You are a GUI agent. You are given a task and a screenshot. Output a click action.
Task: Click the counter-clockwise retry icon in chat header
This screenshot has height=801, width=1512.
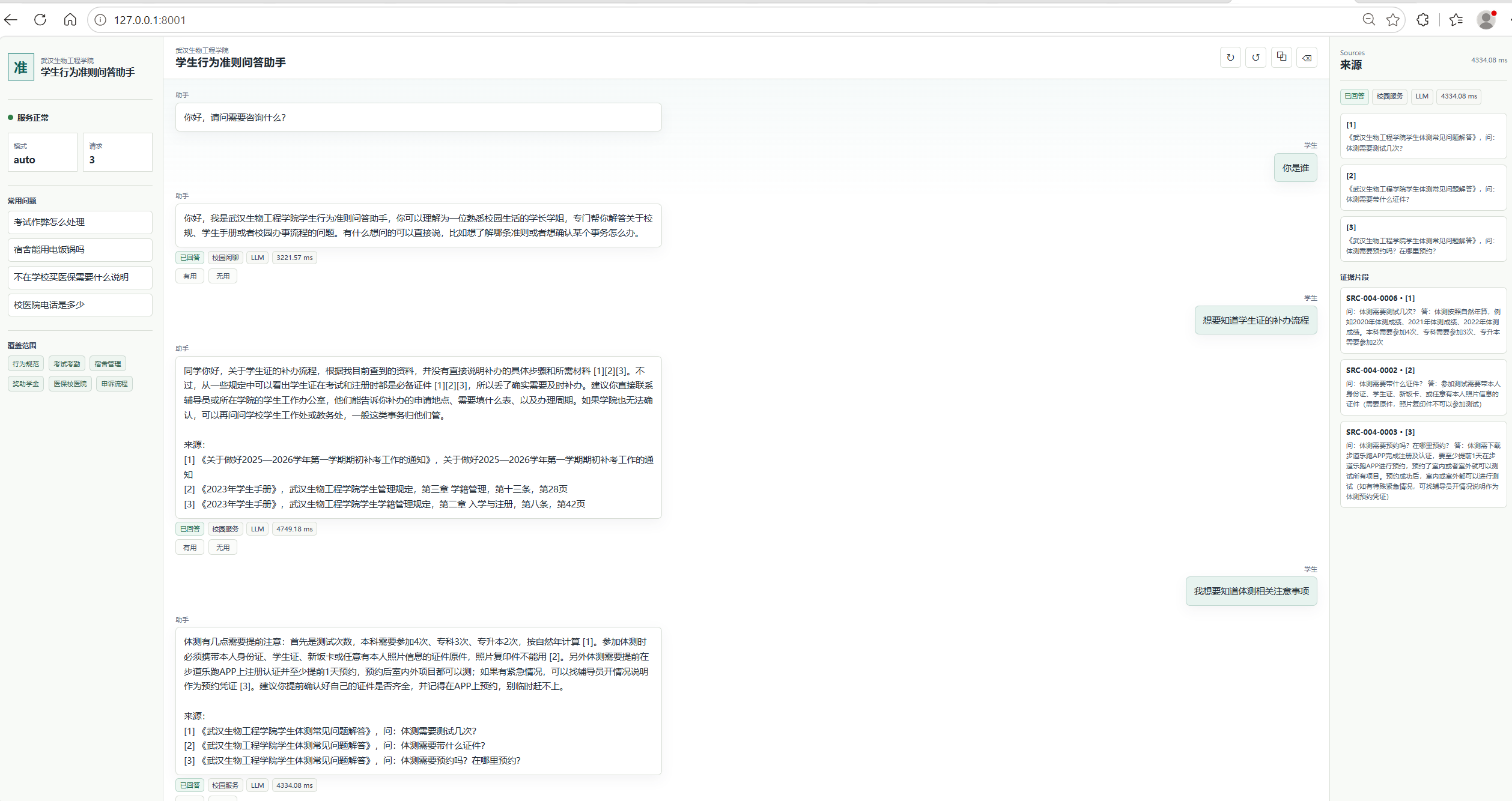click(x=1255, y=58)
